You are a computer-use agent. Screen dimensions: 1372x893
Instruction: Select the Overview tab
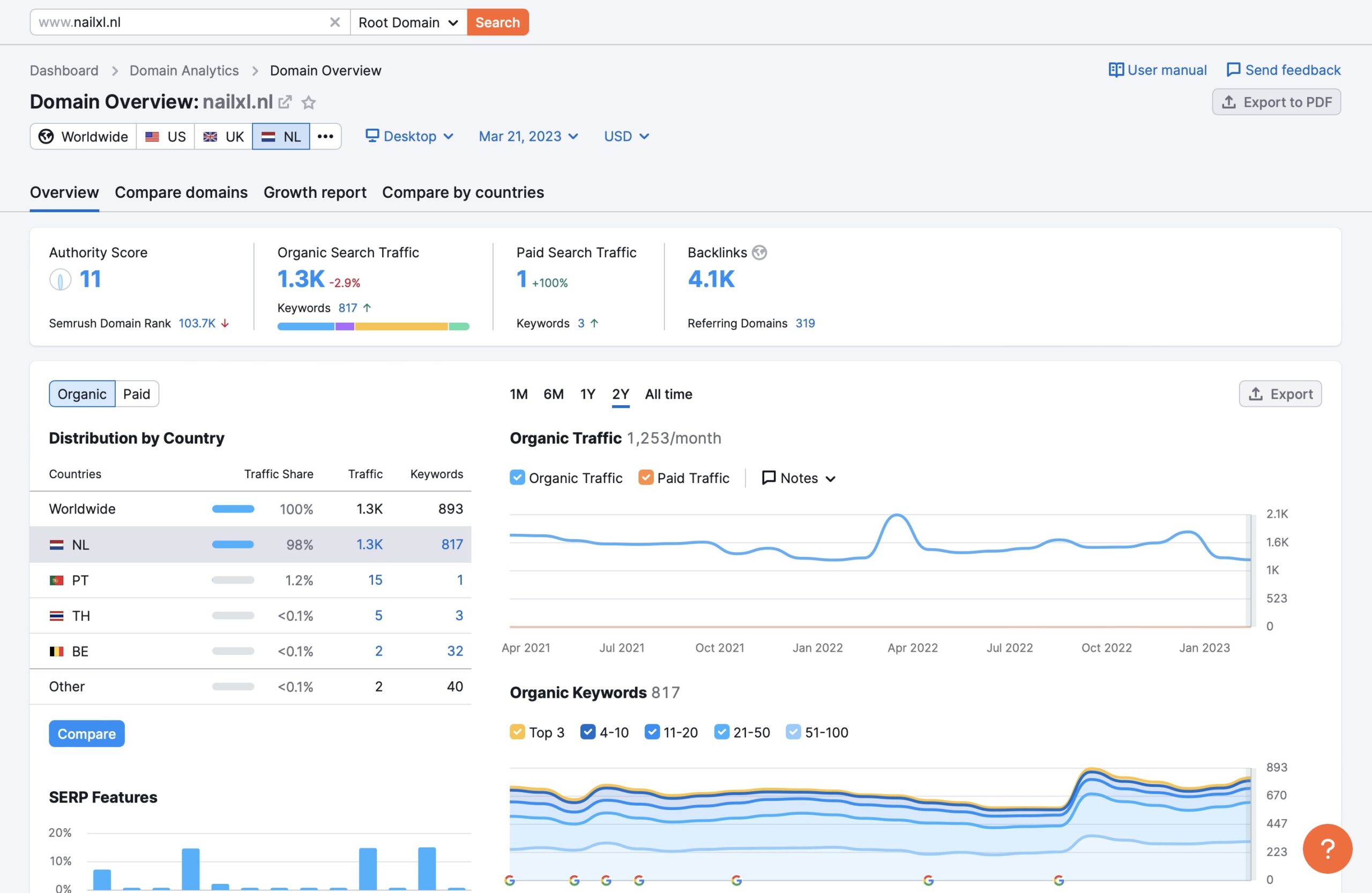[64, 192]
